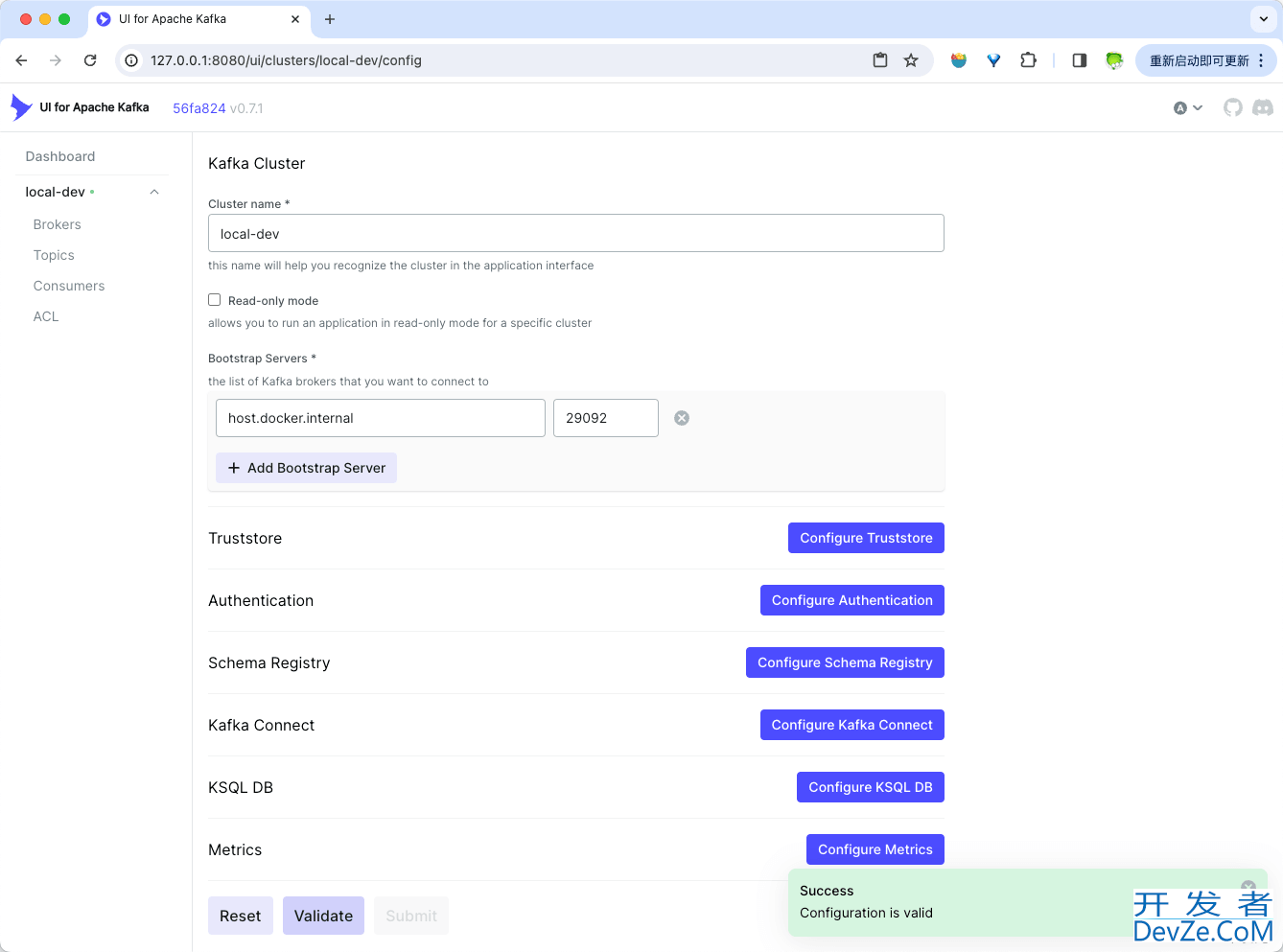
Task: Validate the cluster configuration
Action: click(x=324, y=916)
